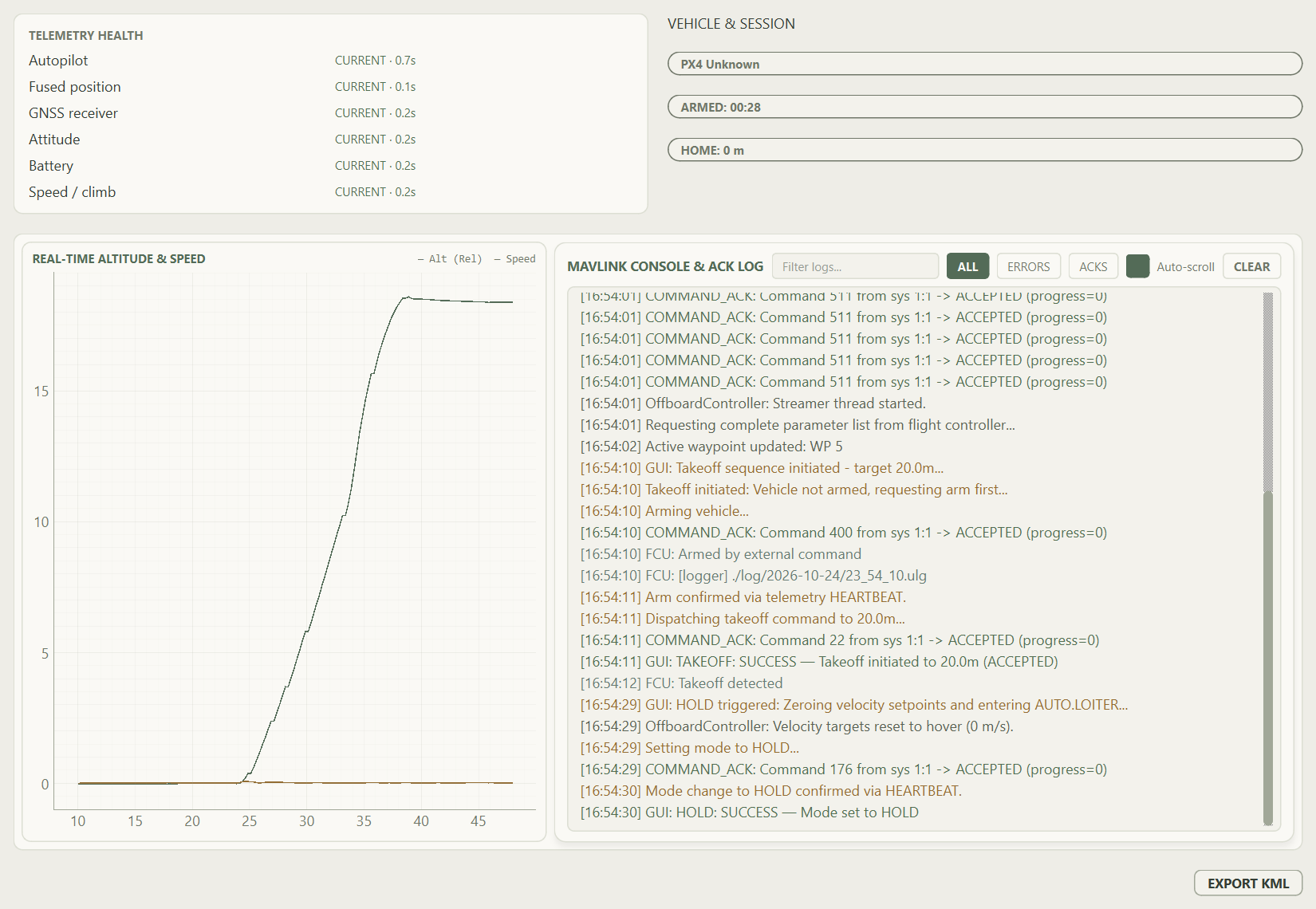Clear the MAVLink console log
Image resolution: width=1316 pixels, height=909 pixels.
(1251, 266)
